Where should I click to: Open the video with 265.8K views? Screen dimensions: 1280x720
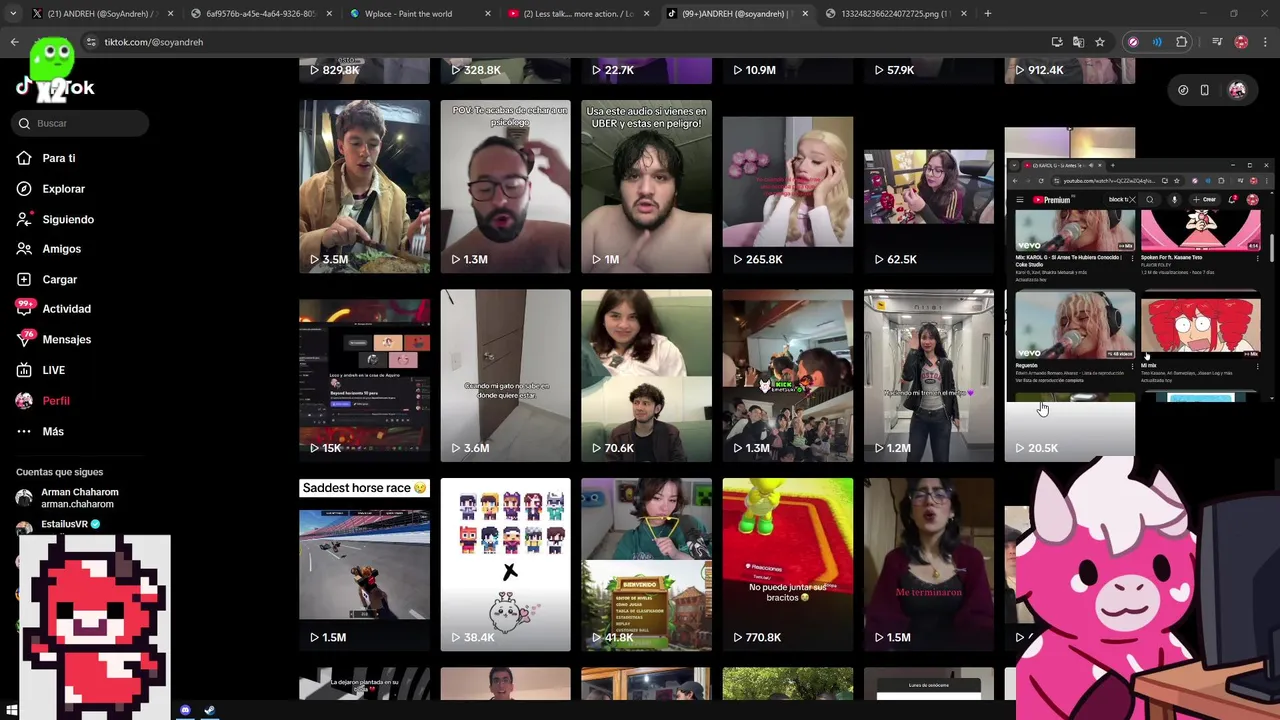(x=788, y=187)
